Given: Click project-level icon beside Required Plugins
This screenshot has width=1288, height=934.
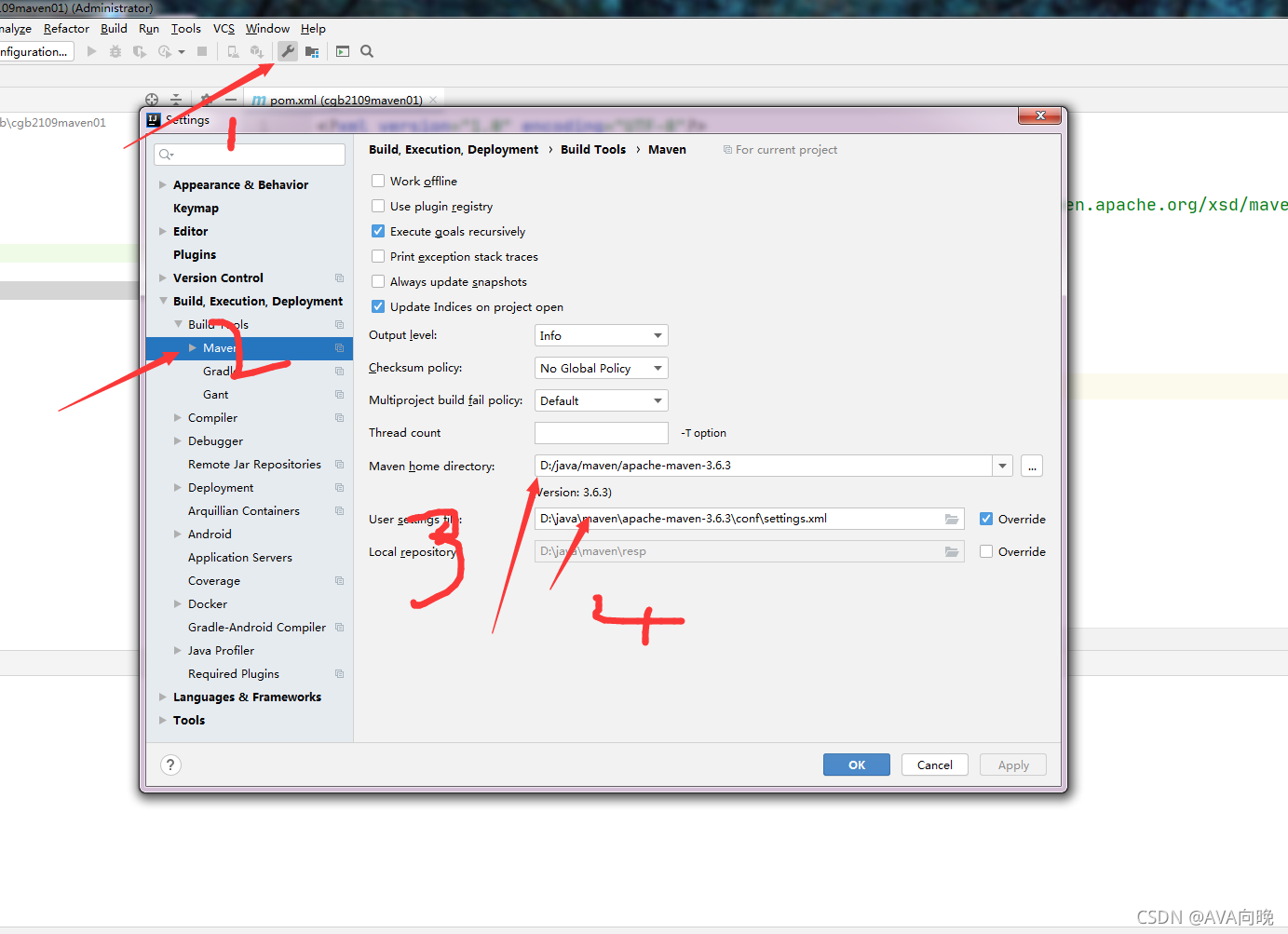Looking at the screenshot, I should pos(339,673).
